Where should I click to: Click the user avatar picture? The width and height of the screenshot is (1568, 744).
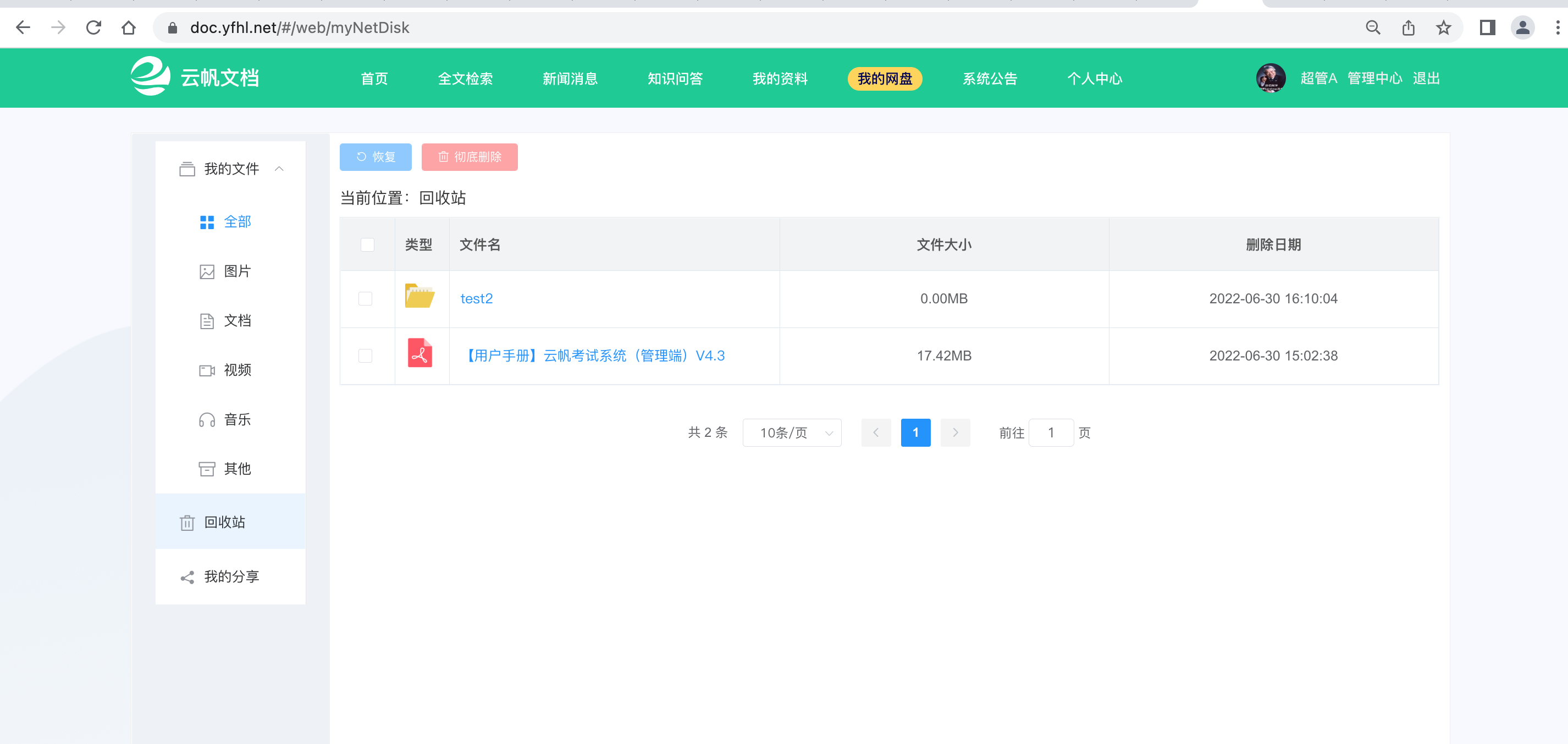[x=1271, y=78]
